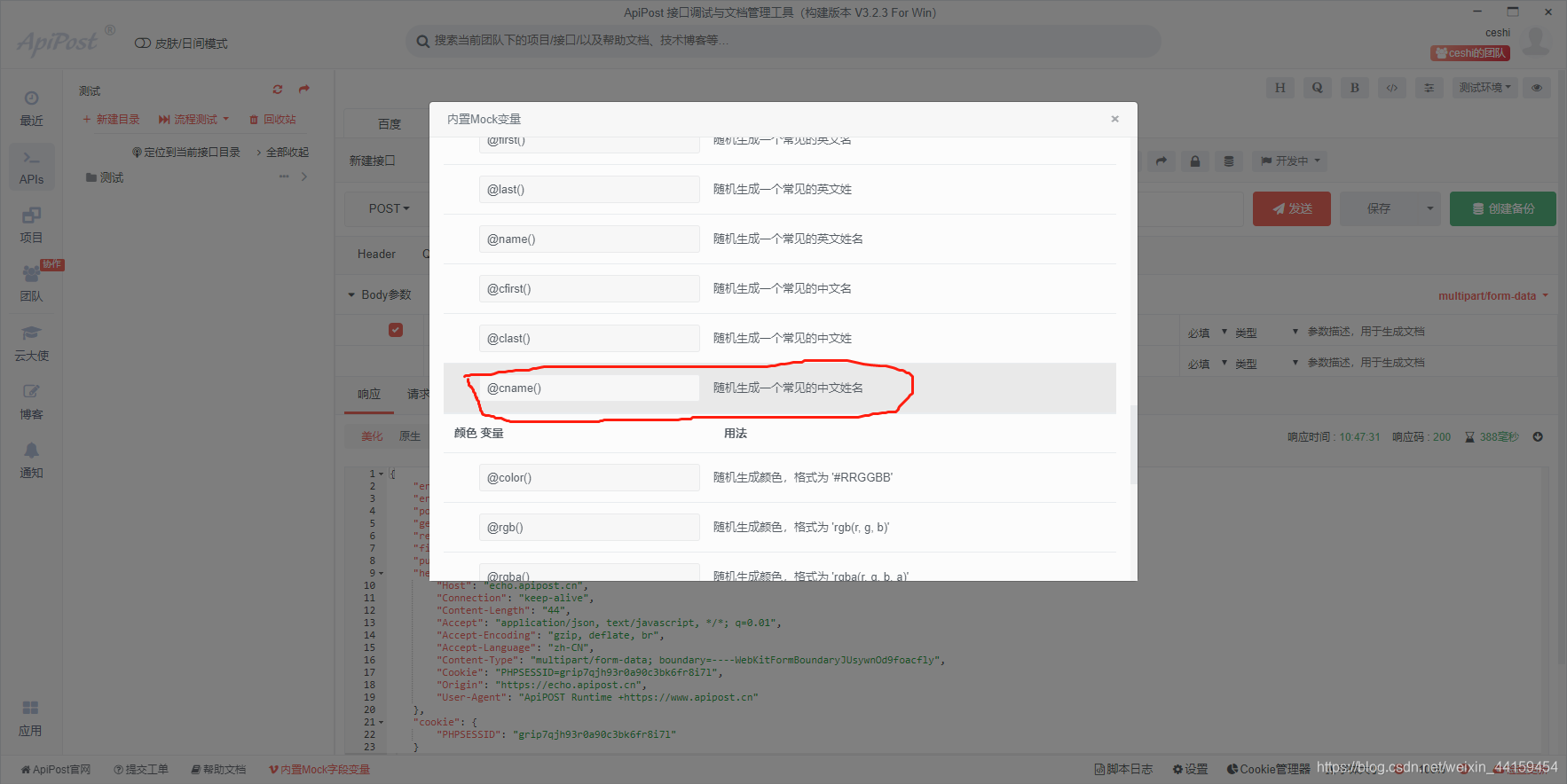
Task: Click the share arrow icon in interface toolbar
Action: click(x=1161, y=161)
